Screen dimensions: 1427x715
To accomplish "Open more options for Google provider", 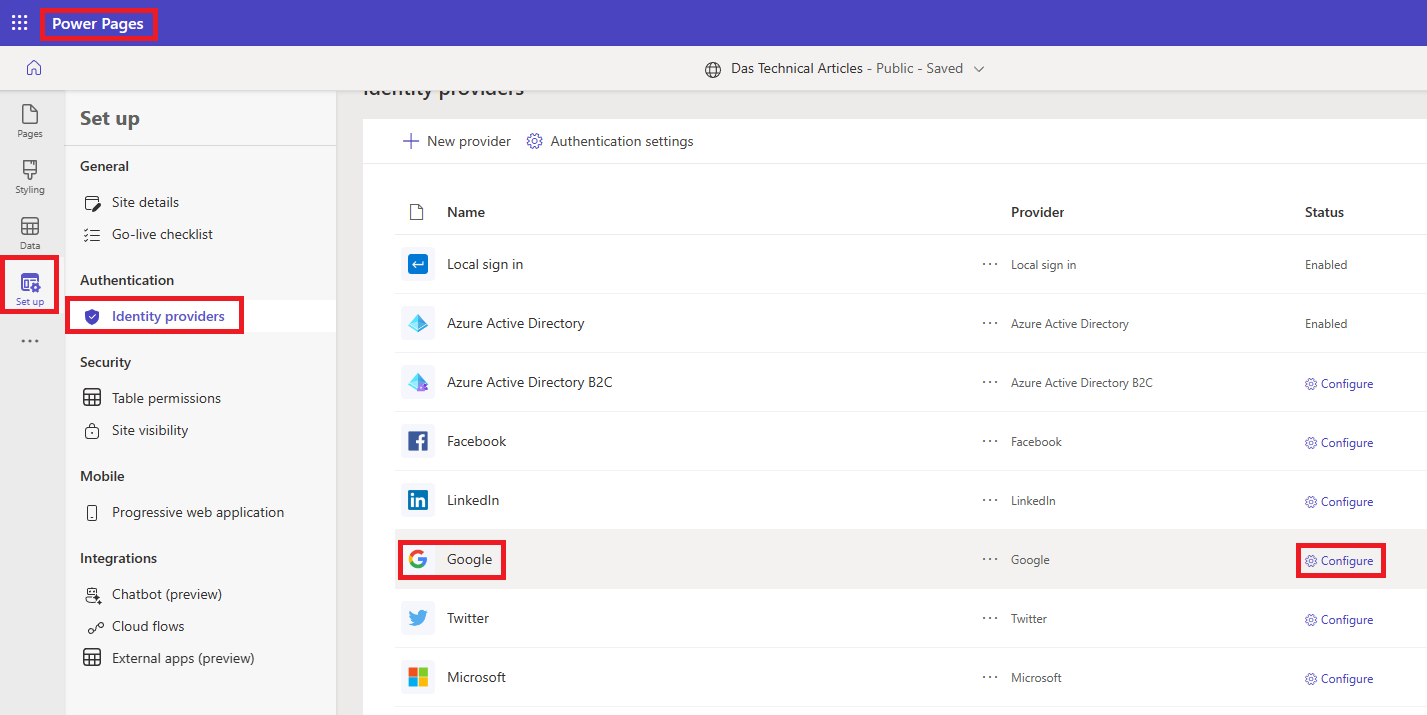I will [990, 560].
